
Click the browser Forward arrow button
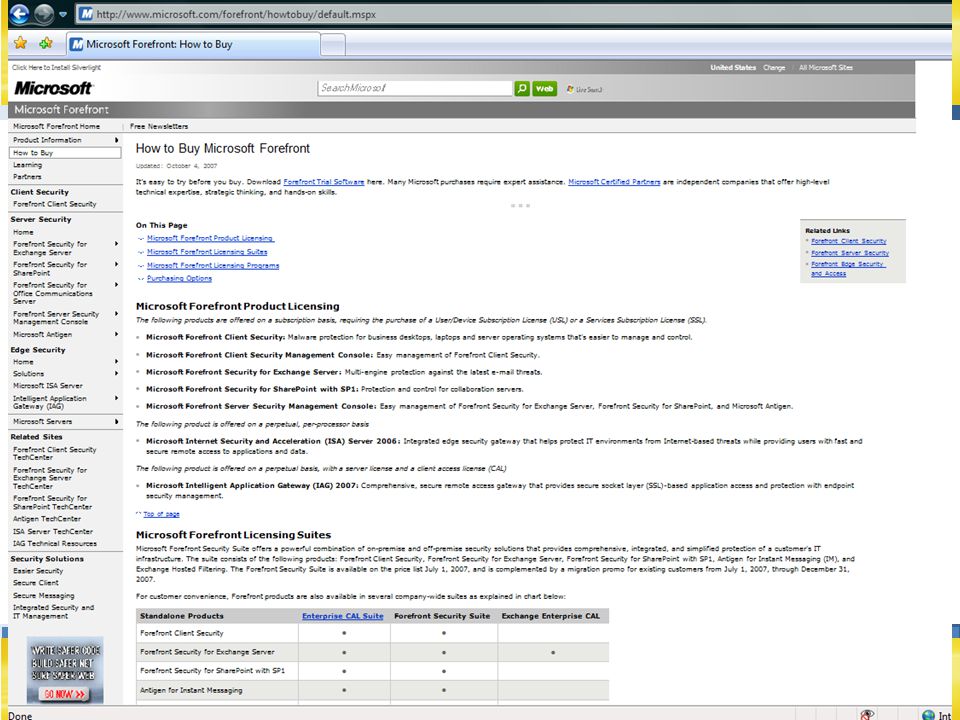point(44,13)
